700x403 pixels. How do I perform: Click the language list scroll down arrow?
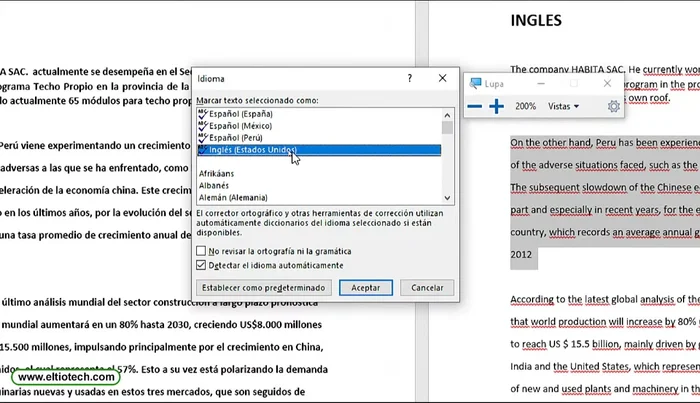[447, 198]
